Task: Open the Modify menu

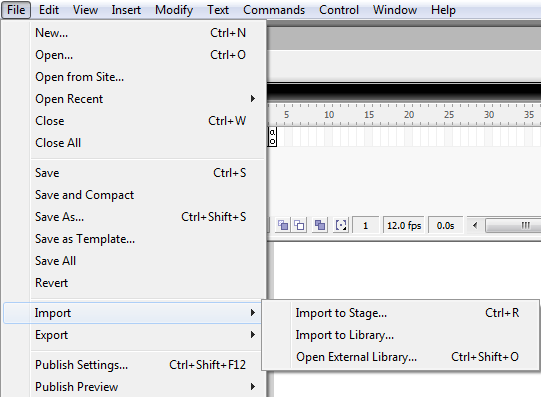Action: (174, 10)
